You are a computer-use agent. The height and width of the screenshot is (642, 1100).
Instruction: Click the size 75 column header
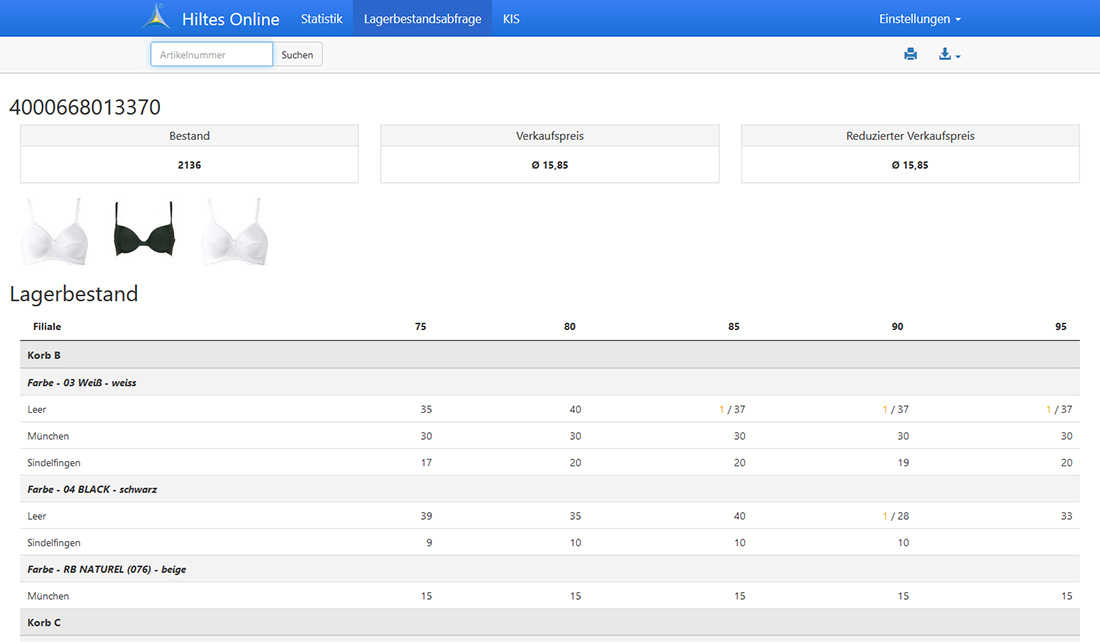tap(420, 327)
